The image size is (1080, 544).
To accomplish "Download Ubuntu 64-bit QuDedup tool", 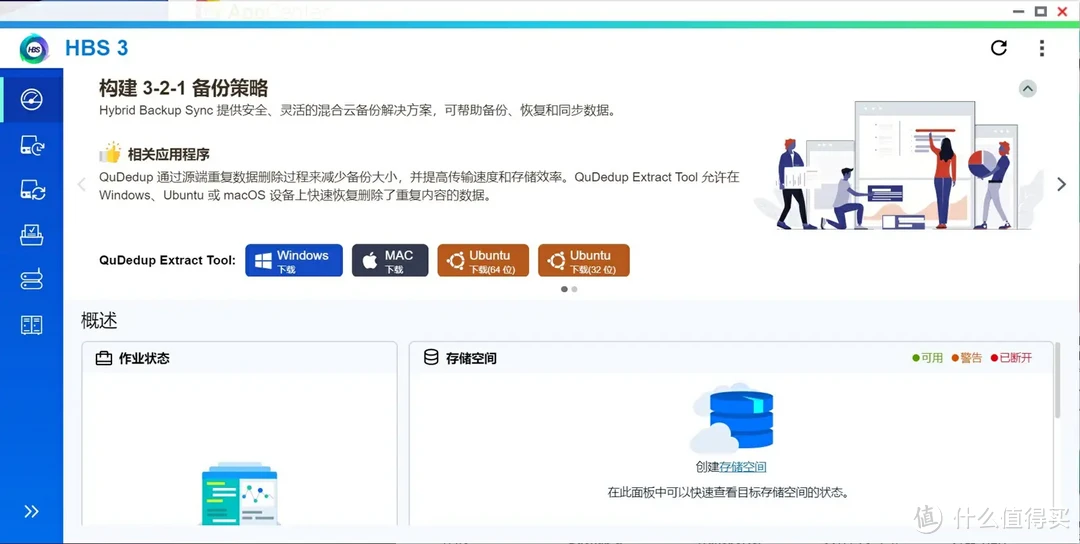I will 483,260.
